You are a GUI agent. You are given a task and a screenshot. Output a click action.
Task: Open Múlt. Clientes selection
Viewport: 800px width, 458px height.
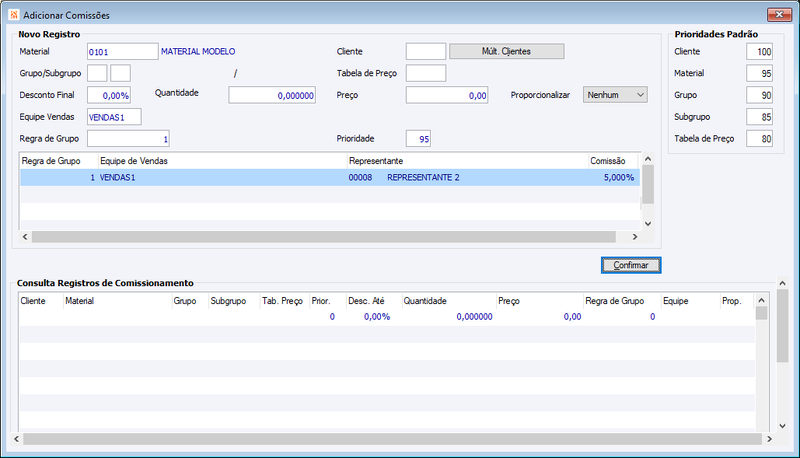(506, 52)
